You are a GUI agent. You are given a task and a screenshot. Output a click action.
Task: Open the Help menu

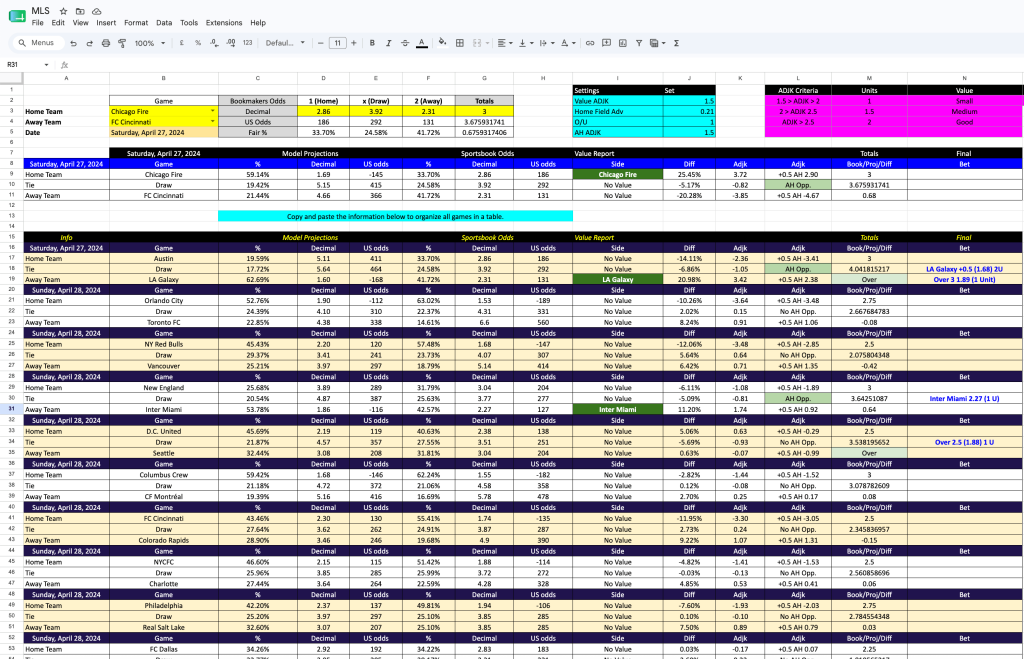[258, 23]
